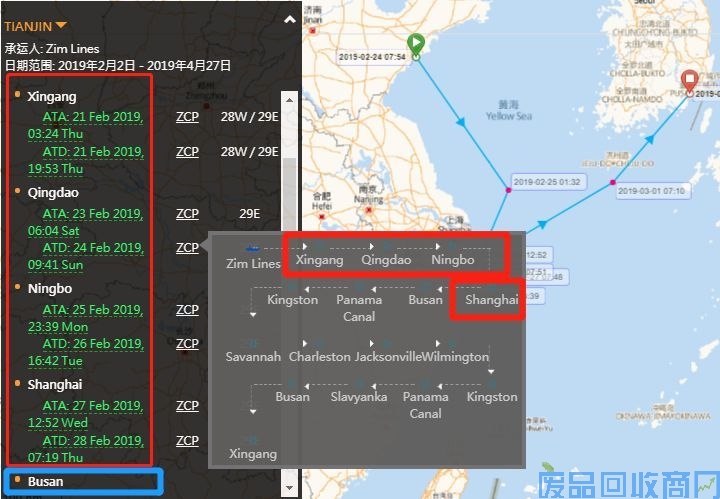Viewport: 720px width, 499px height.
Task: Click the magenta waypoint dated 2019-02-25 01:32
Action: coord(508,190)
